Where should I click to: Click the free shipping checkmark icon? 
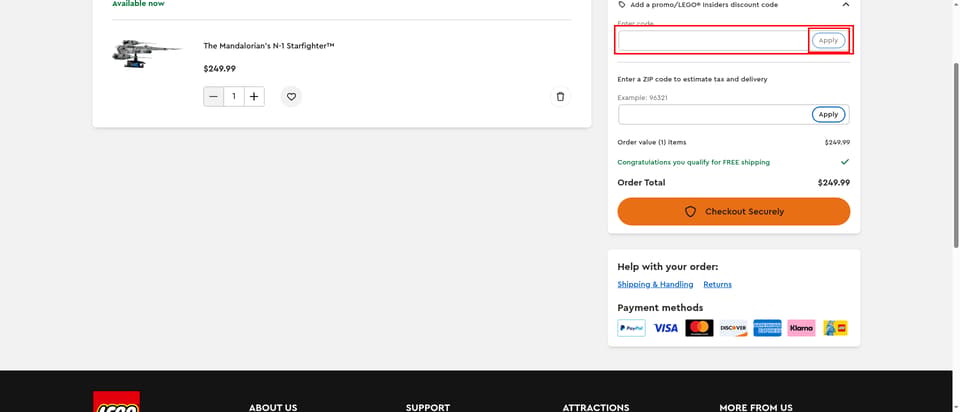(845, 162)
